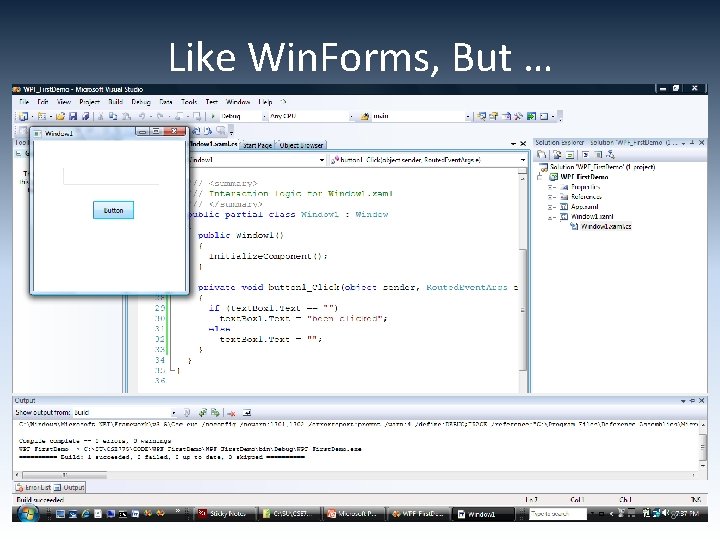Open the Debug configuration dropdown
This screenshot has width=720, height=540.
click(264, 117)
